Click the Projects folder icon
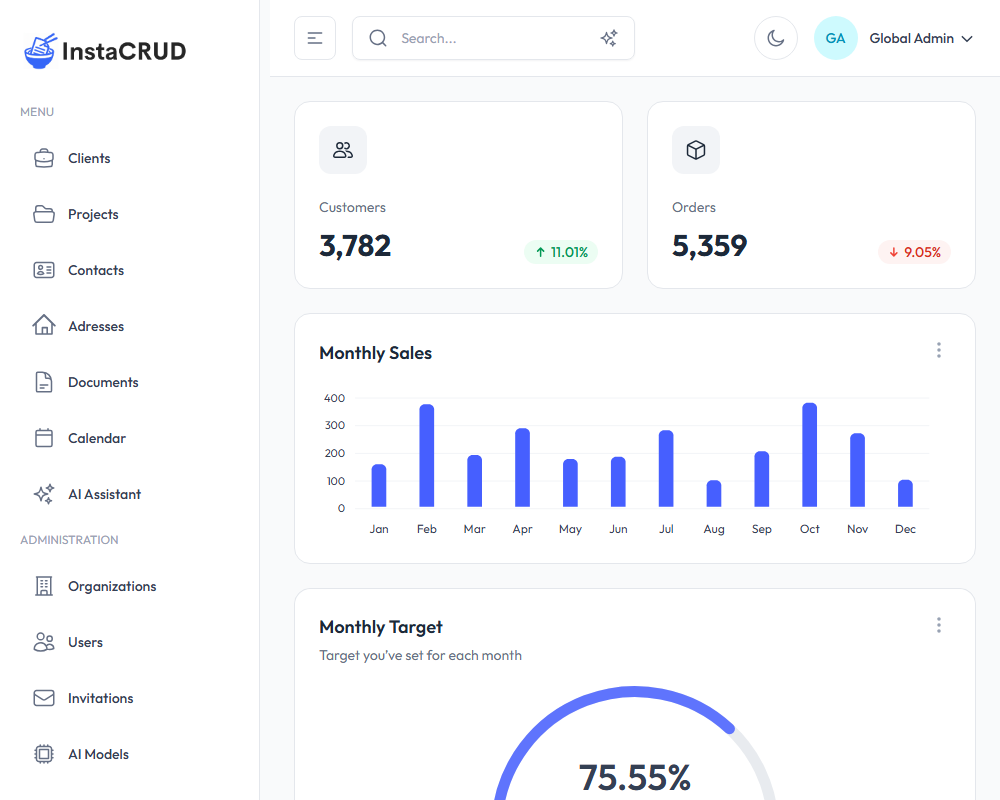The height and width of the screenshot is (800, 1000). coord(44,214)
